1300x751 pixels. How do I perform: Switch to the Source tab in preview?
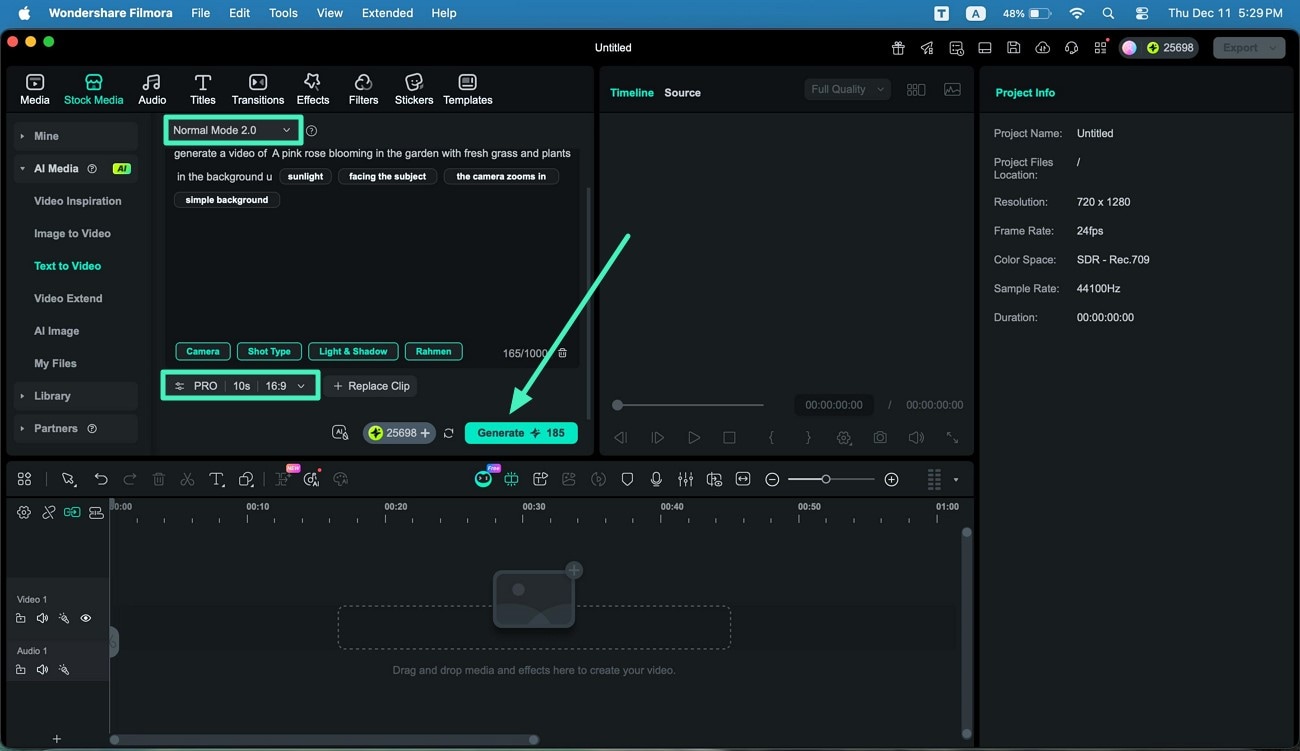(682, 93)
